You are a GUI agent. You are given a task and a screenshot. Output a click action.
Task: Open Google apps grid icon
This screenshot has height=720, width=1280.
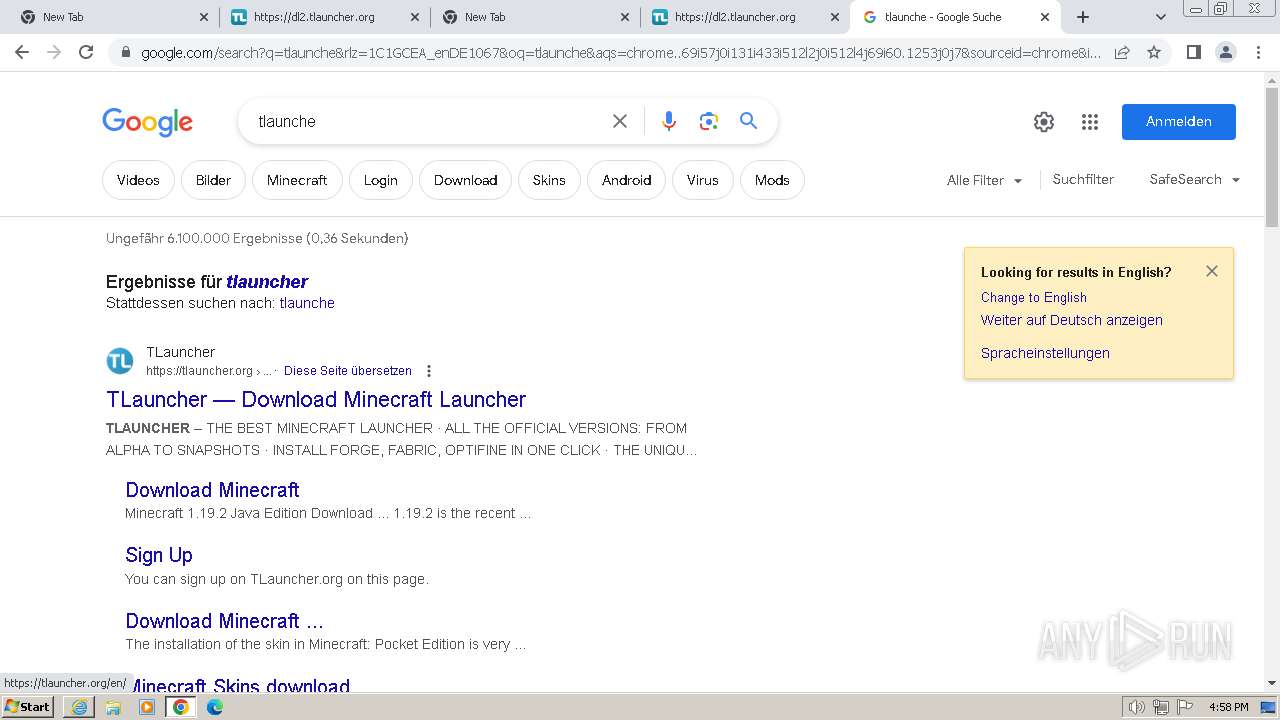tap(1090, 122)
